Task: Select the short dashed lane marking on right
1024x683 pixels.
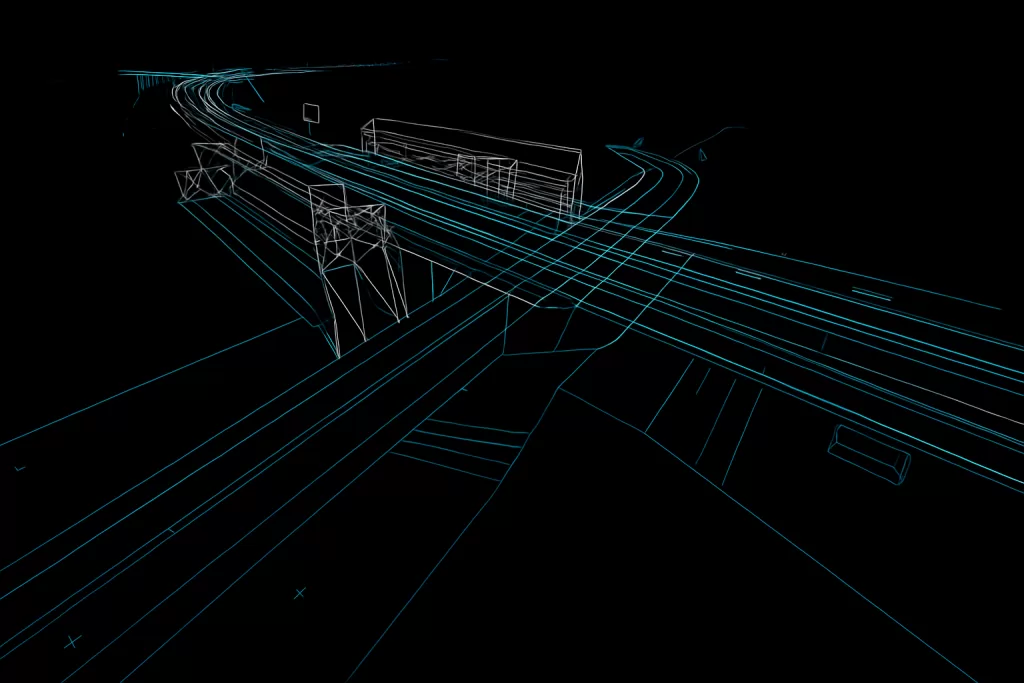Action: pyautogui.click(x=870, y=293)
